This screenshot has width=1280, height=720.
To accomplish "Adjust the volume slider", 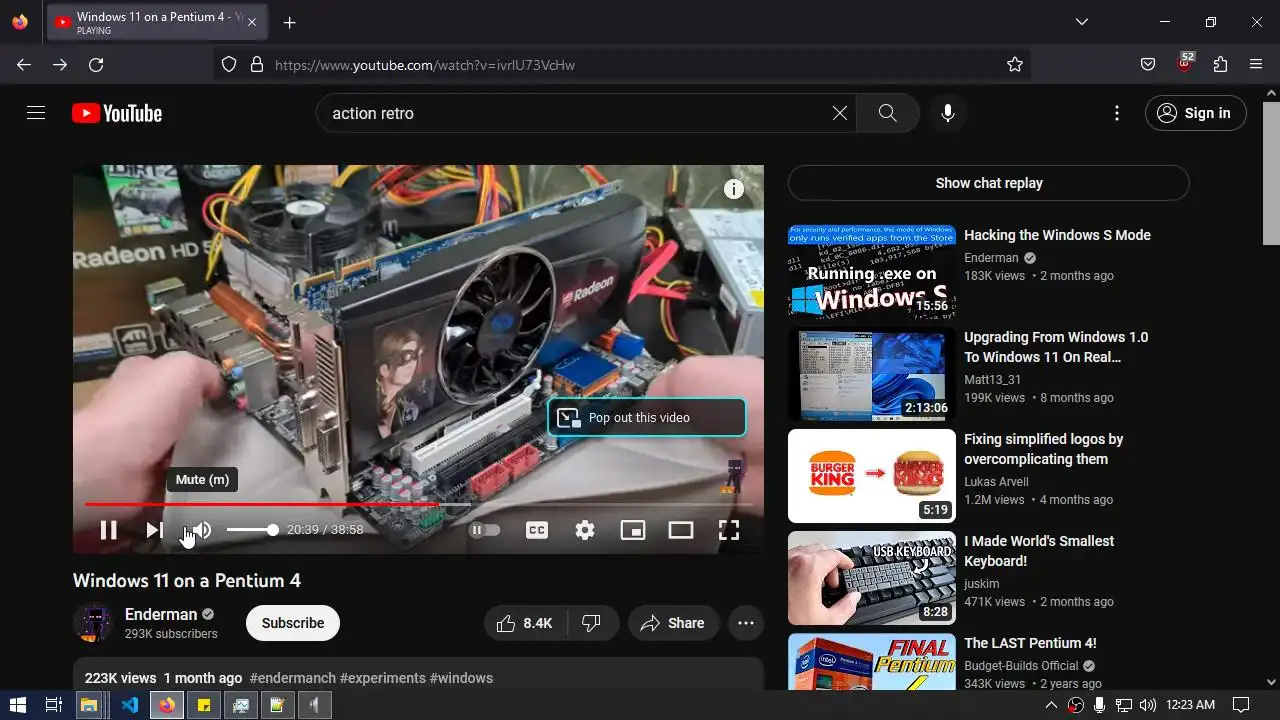I will 252,530.
